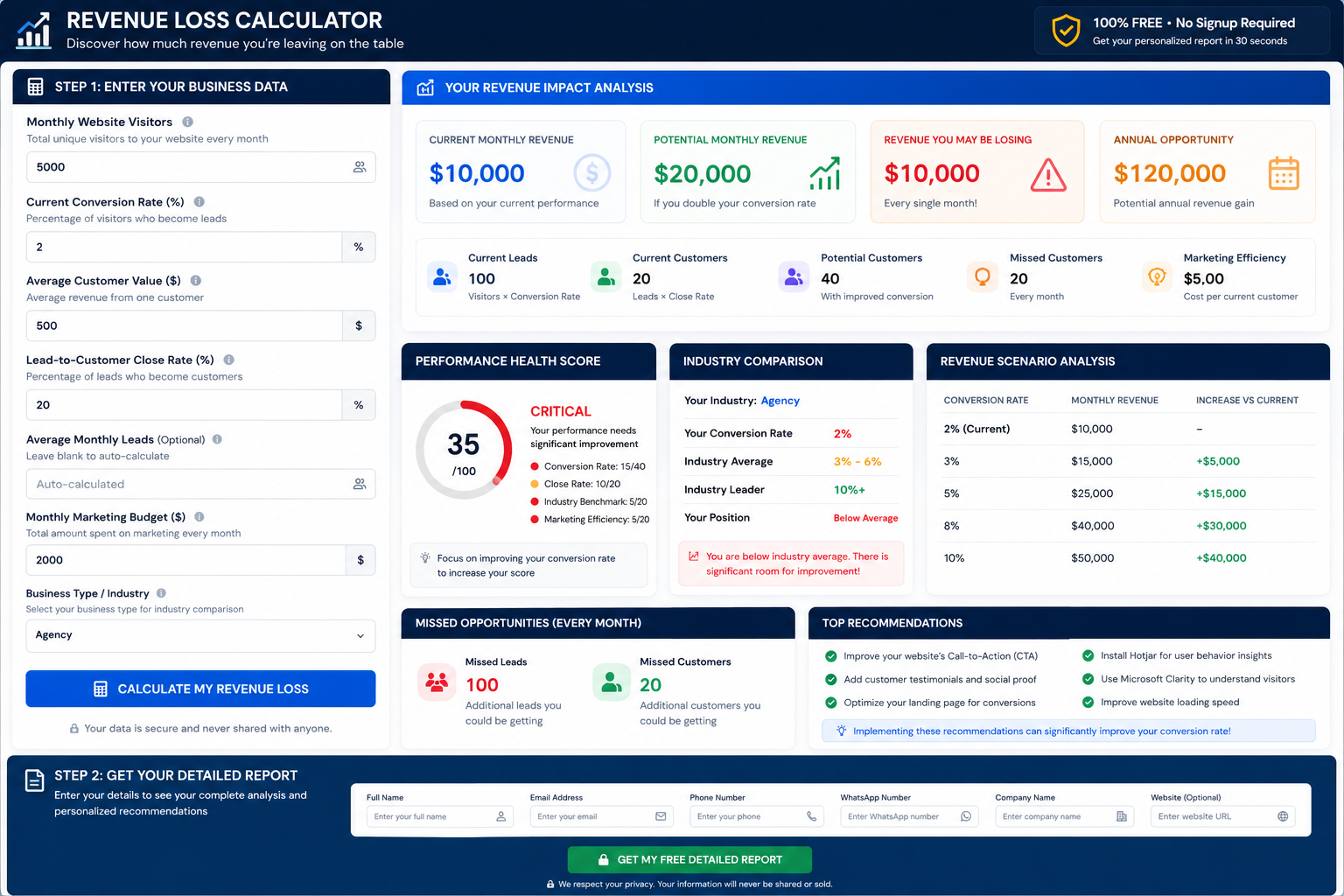Click the growth chart icon in Potential Monthly Revenue card
Screen dimensions: 1344x896
coord(824,173)
